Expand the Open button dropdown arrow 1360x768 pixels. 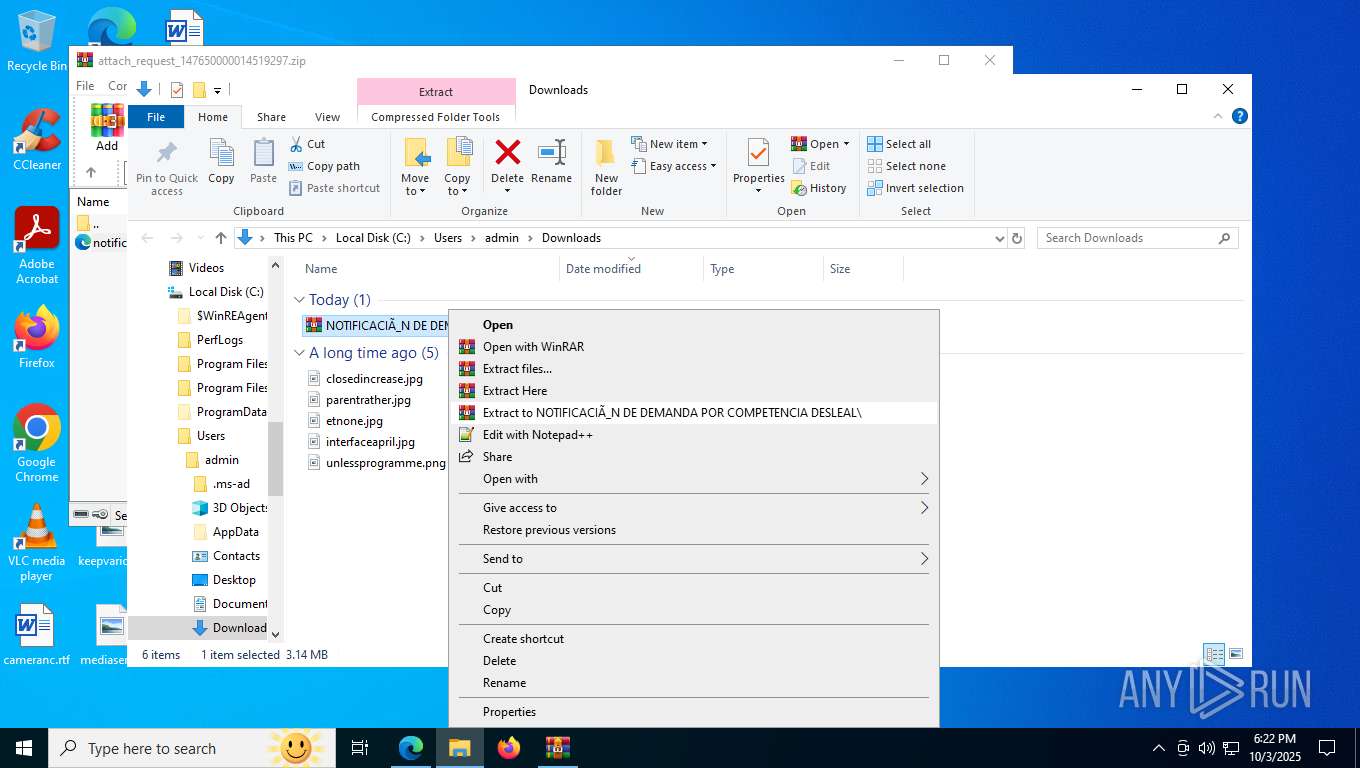pyautogui.click(x=846, y=144)
